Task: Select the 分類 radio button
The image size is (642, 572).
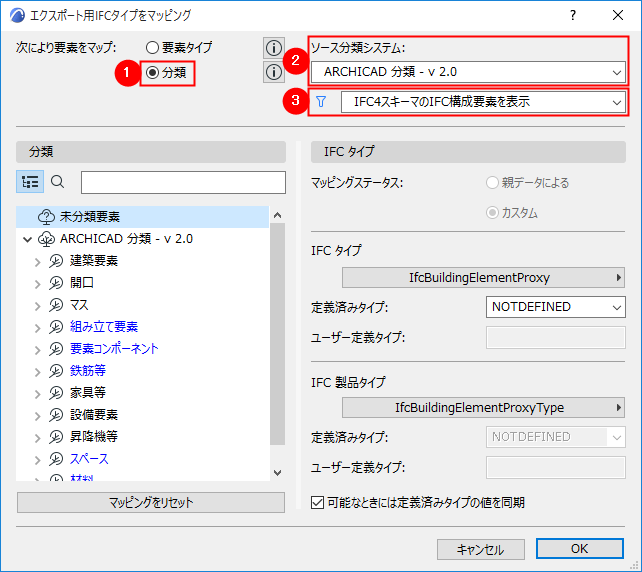Action: tap(152, 73)
